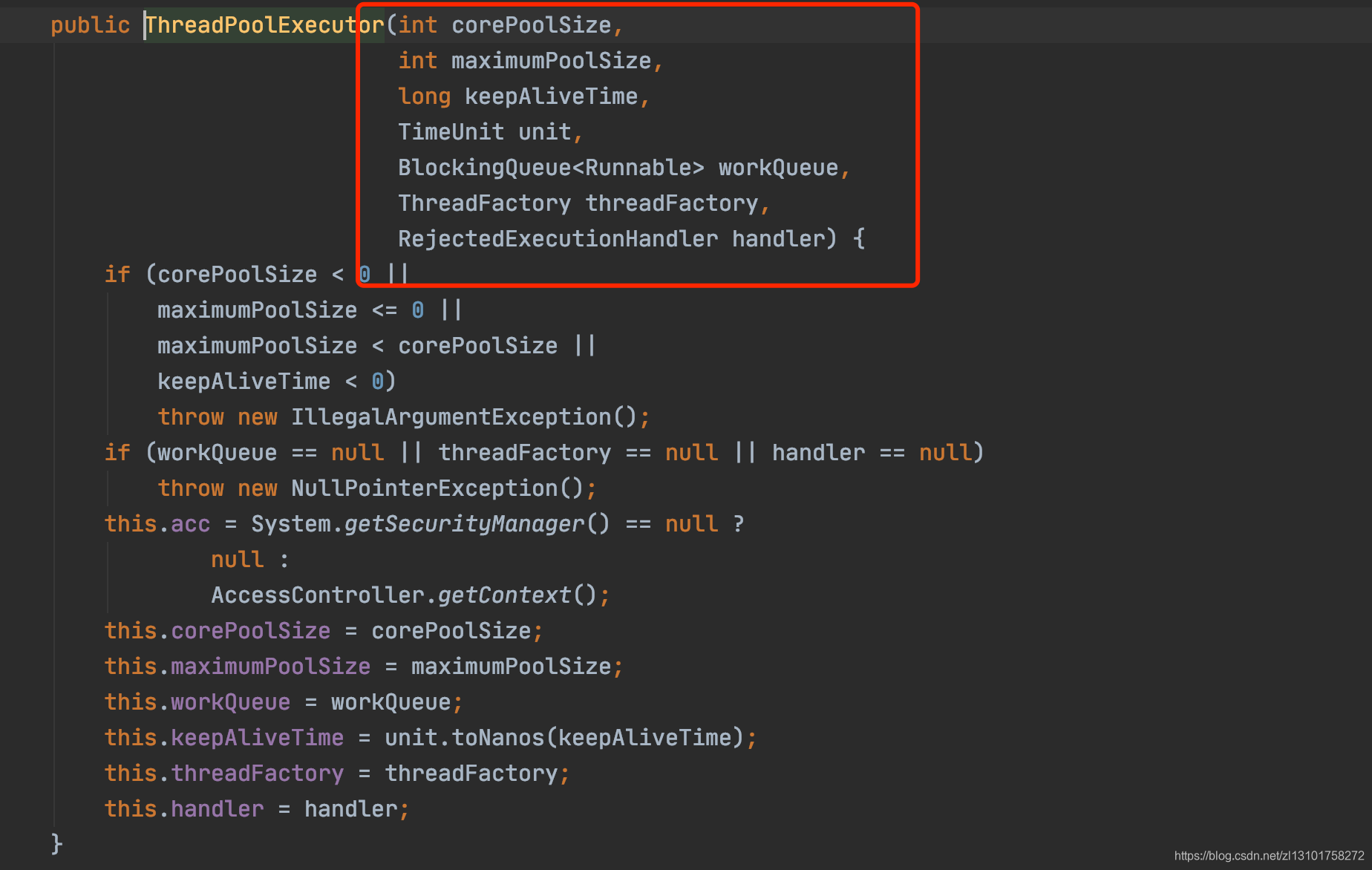Click 'this.keepAliveTime' field reference
This screenshot has width=1372, height=870.
click(x=224, y=738)
